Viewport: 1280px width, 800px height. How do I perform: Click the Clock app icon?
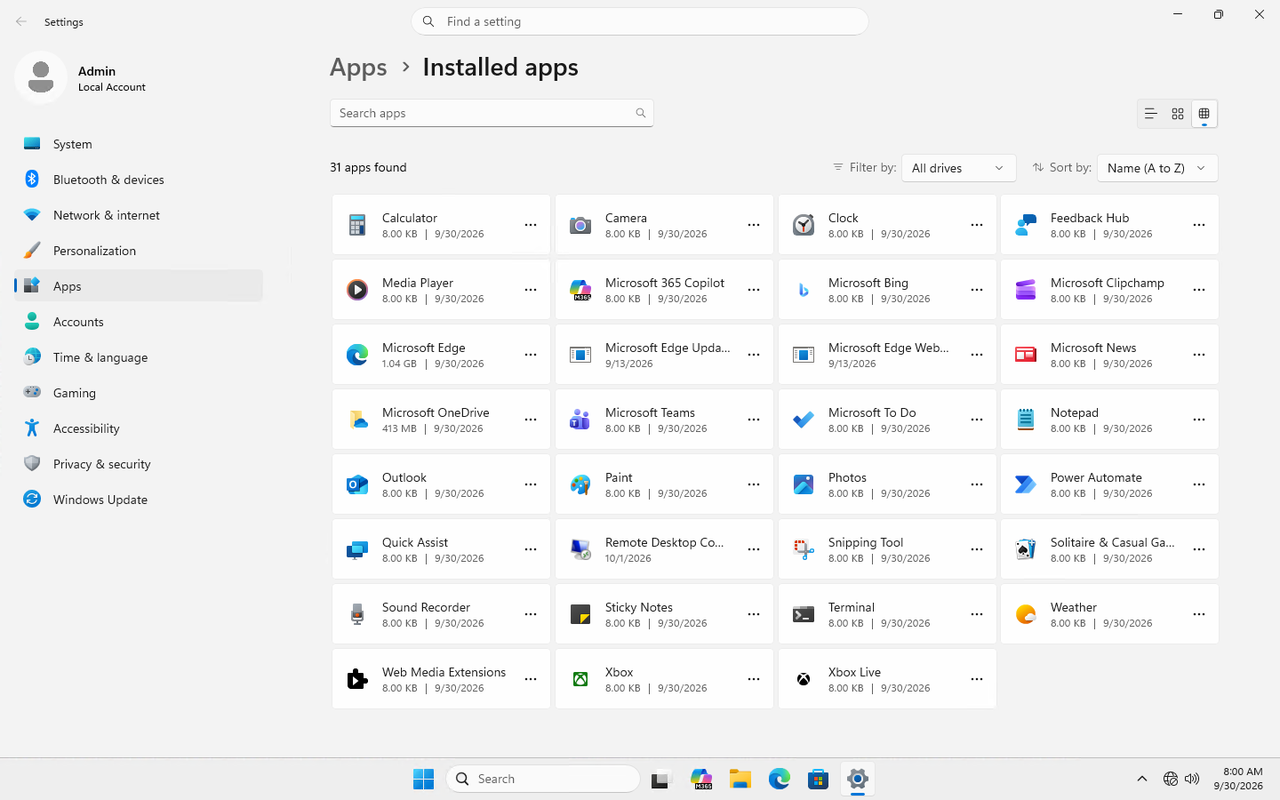[803, 225]
